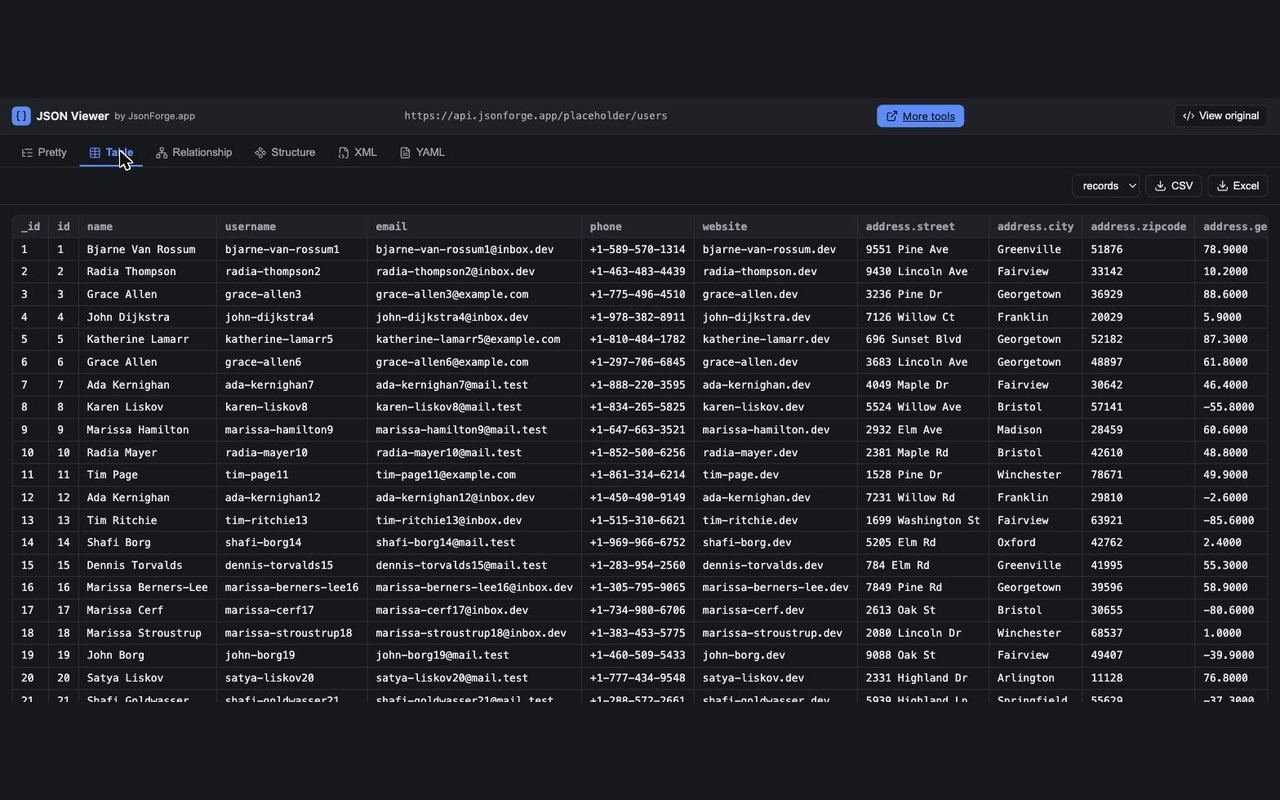
Task: Click street 7231 Willow Rd
Action: (x=923, y=497)
